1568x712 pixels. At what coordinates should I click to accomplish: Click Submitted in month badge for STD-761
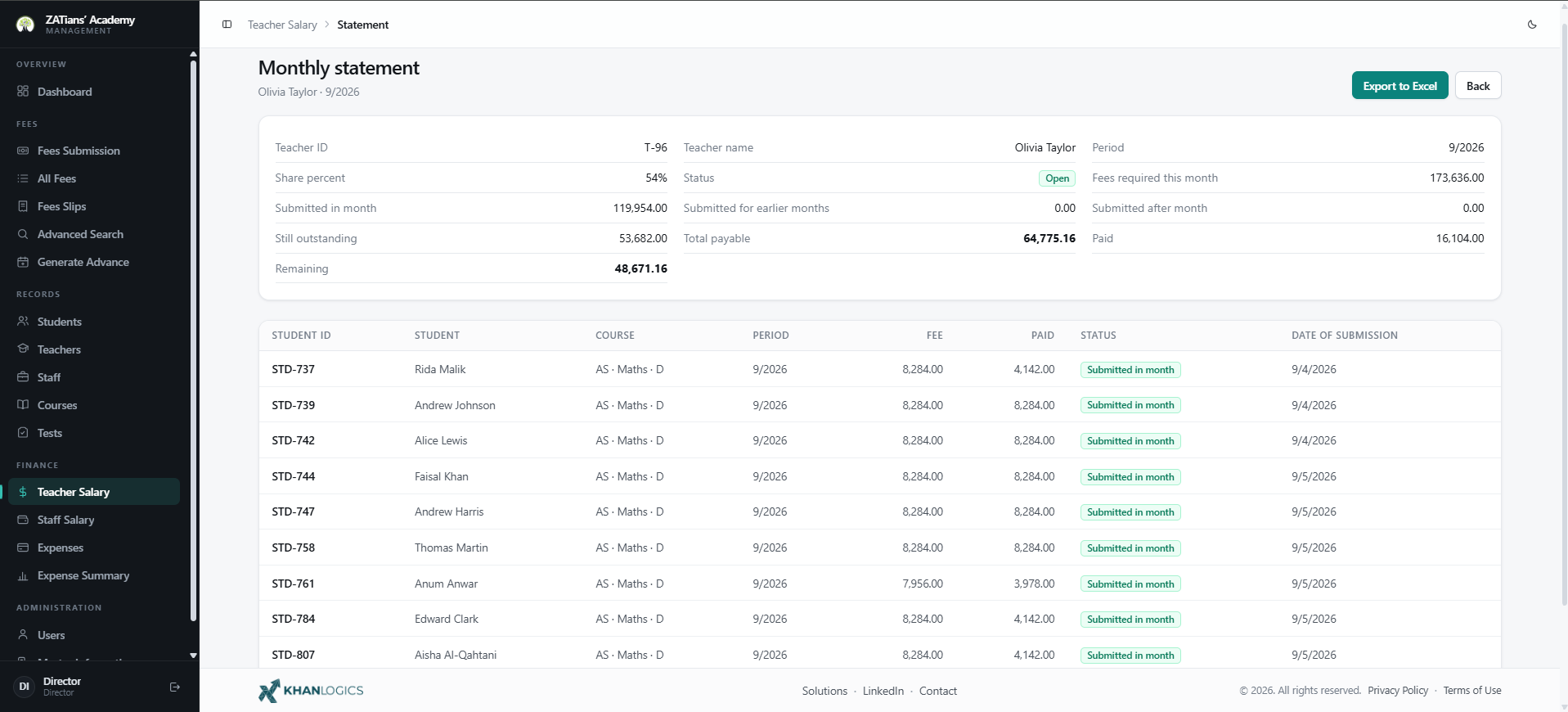1130,584
